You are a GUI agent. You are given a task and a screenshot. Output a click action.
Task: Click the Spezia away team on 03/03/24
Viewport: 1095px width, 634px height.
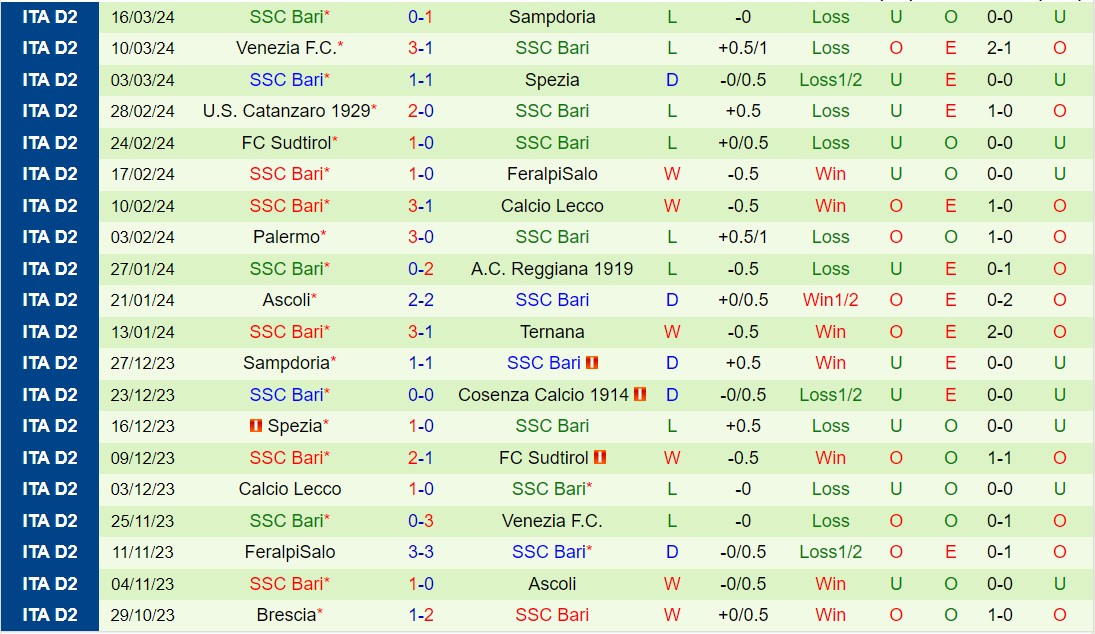pos(552,80)
